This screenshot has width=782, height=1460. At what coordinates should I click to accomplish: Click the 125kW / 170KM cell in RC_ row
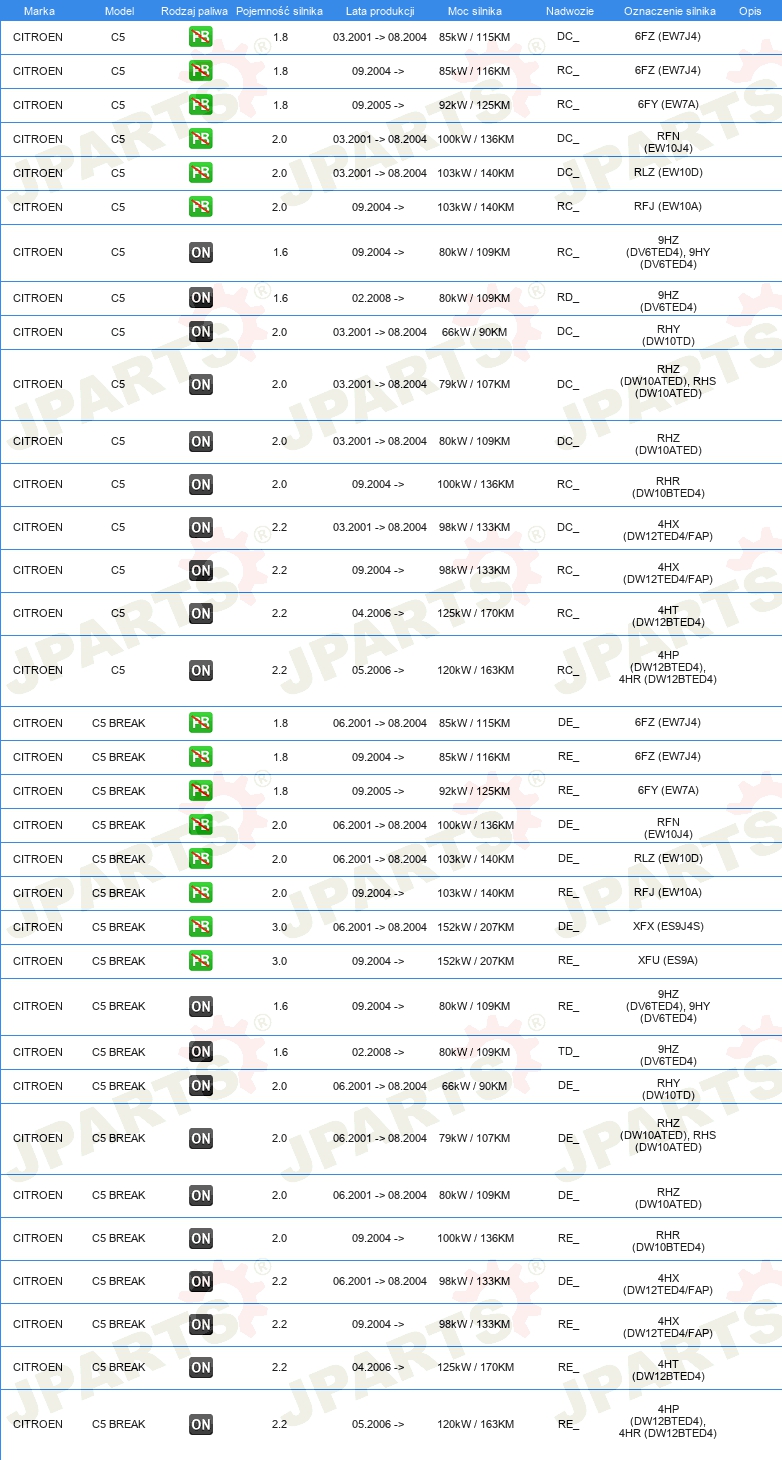[476, 613]
